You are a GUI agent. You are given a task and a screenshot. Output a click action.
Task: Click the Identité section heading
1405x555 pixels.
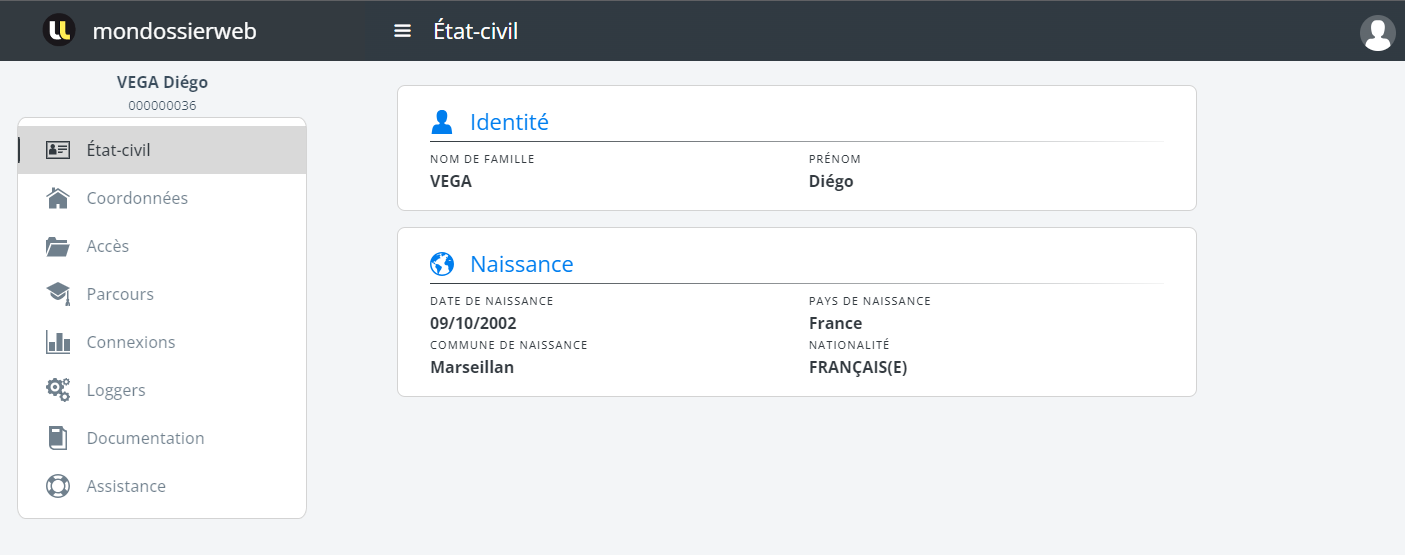[x=509, y=122]
